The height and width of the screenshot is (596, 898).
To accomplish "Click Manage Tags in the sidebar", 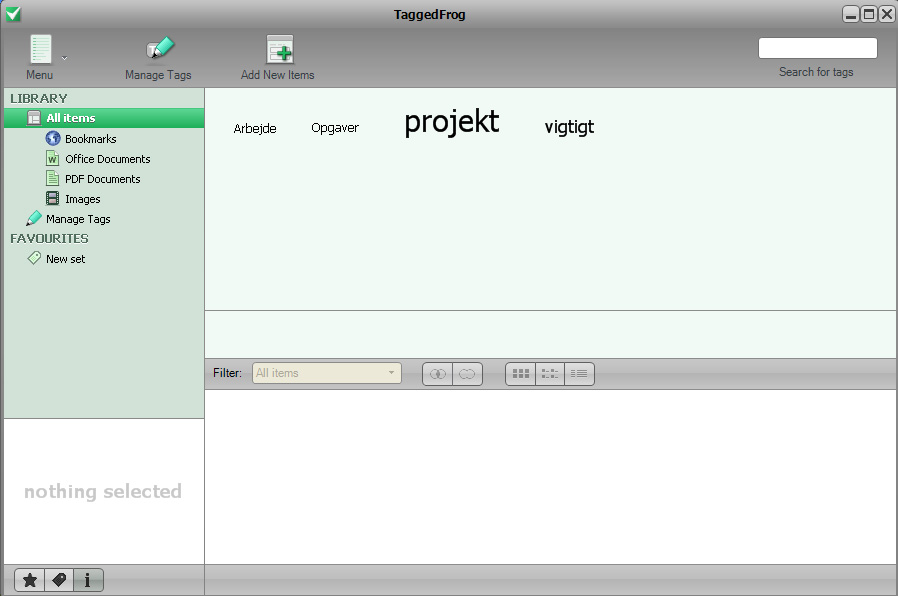I will (78, 219).
